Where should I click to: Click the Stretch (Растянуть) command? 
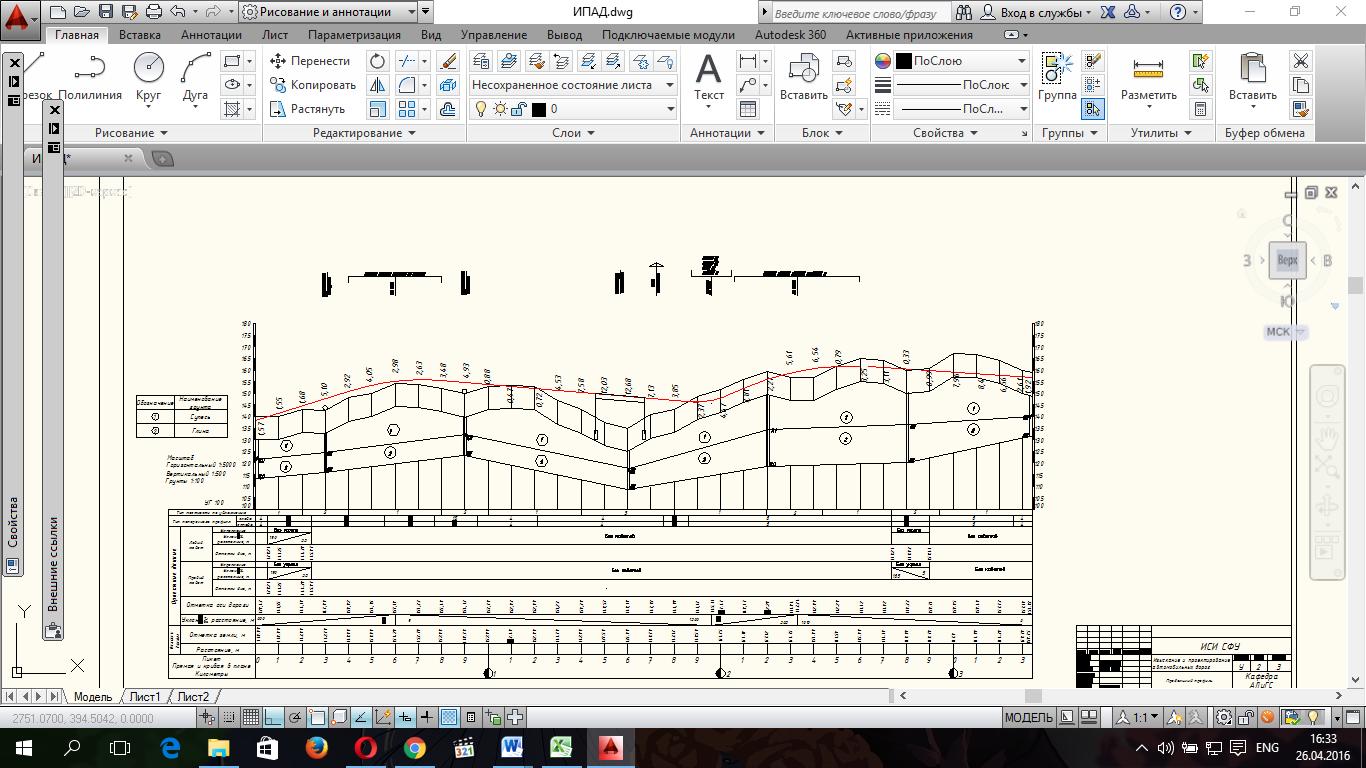pos(308,109)
